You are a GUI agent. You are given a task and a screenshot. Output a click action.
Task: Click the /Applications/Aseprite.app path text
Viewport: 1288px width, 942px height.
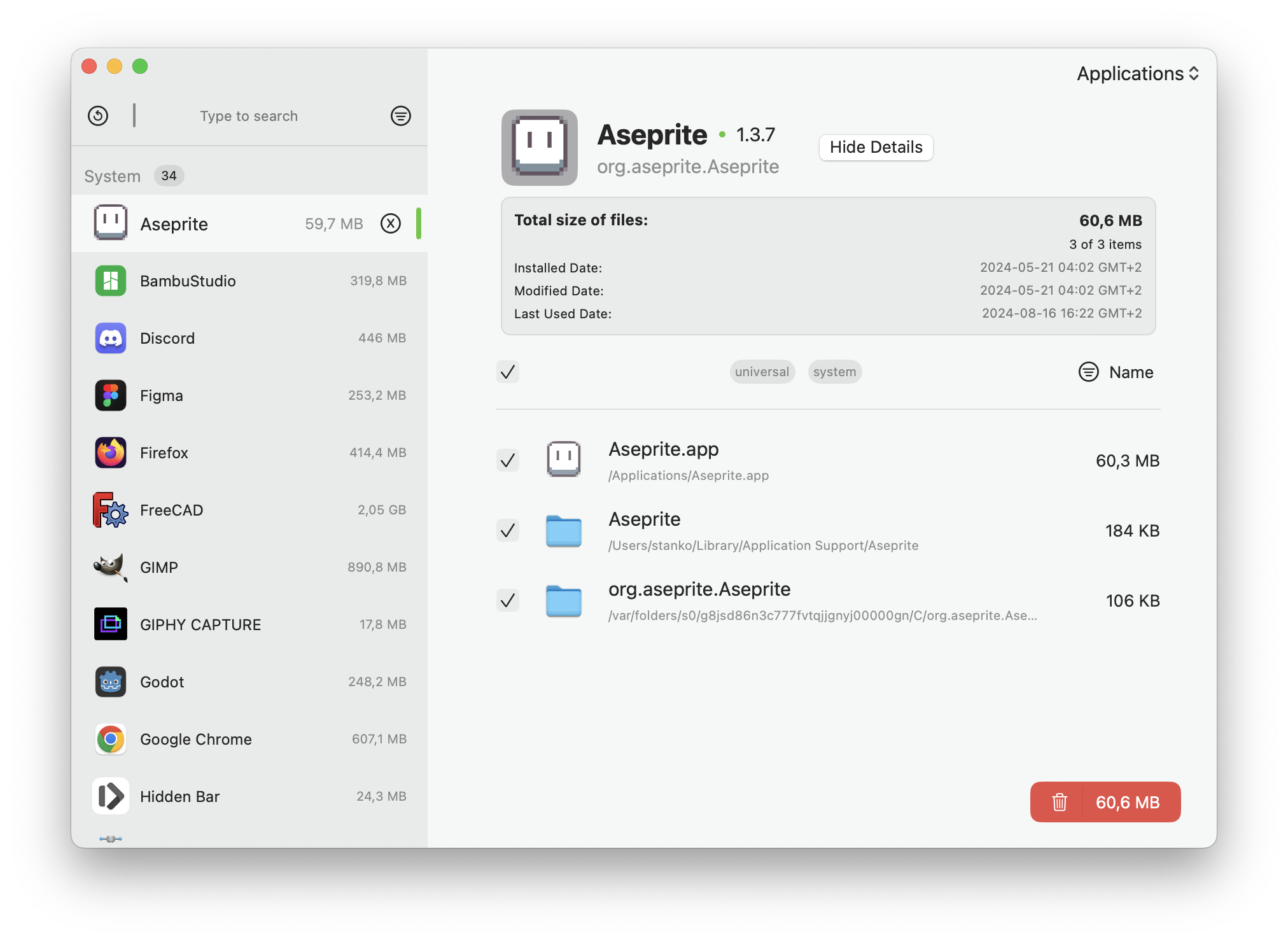click(689, 475)
